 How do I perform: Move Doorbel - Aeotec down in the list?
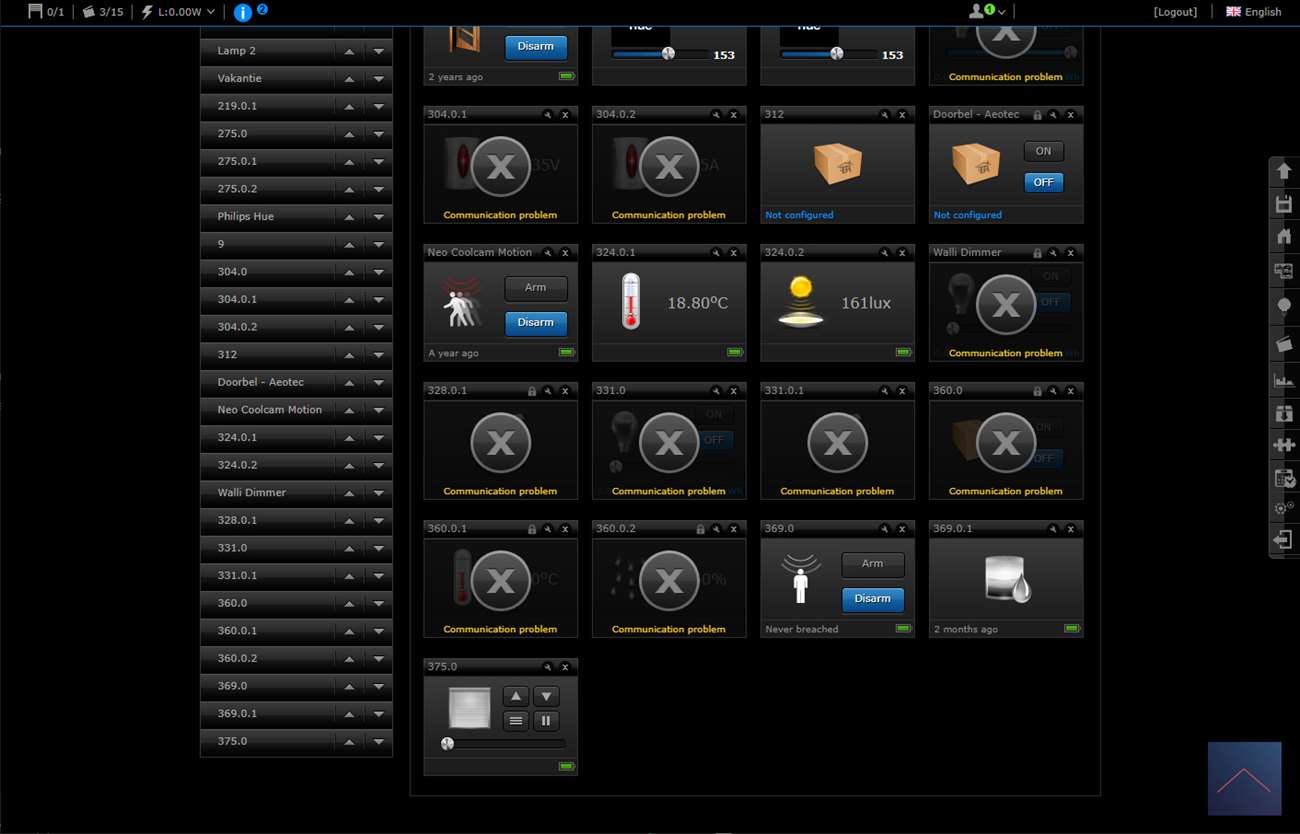tap(378, 383)
